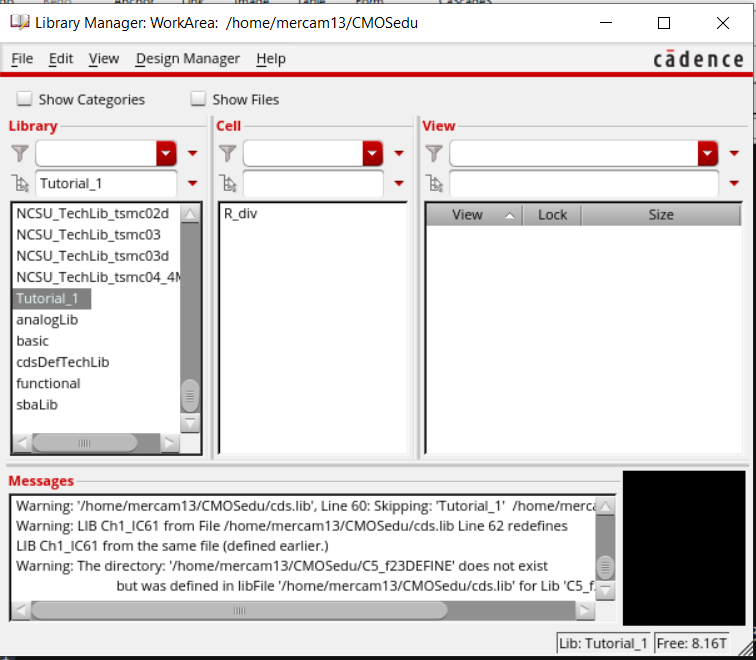Click Messages scroll left arrow

click(x=21, y=610)
